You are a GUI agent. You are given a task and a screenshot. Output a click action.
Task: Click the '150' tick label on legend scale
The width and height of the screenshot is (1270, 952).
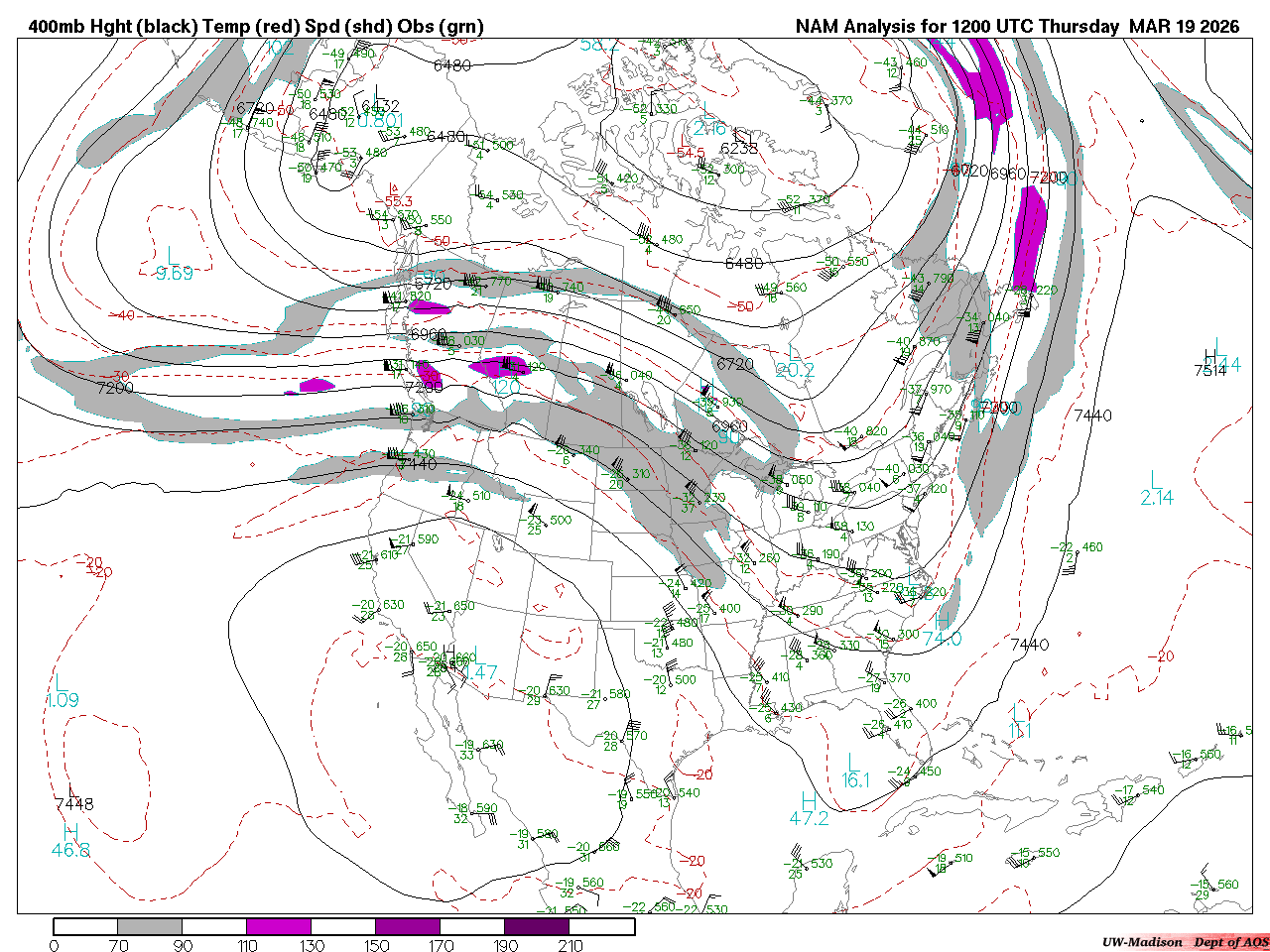click(376, 945)
